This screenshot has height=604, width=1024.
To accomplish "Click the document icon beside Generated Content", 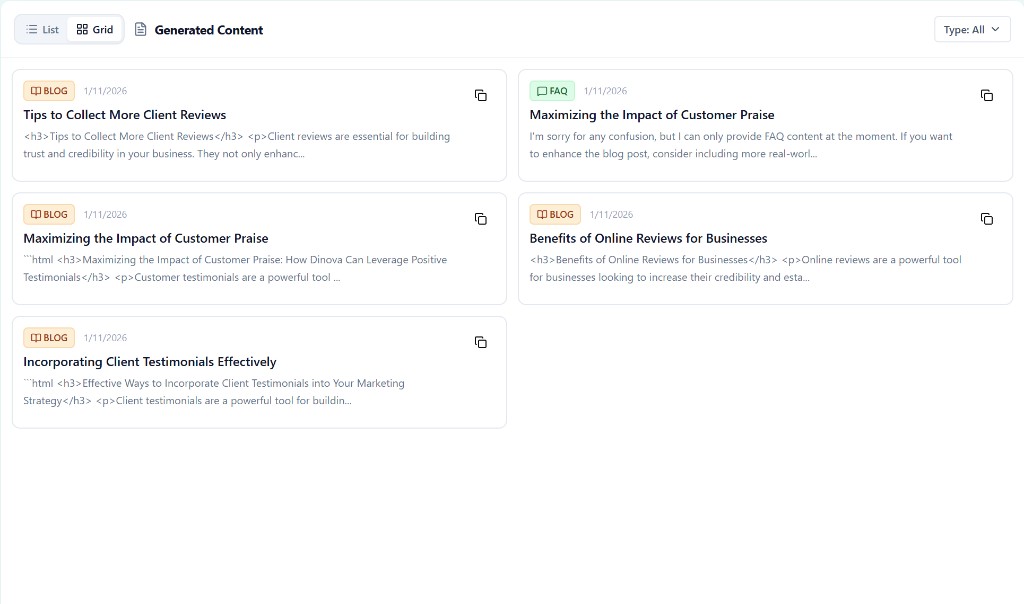I will (x=140, y=29).
